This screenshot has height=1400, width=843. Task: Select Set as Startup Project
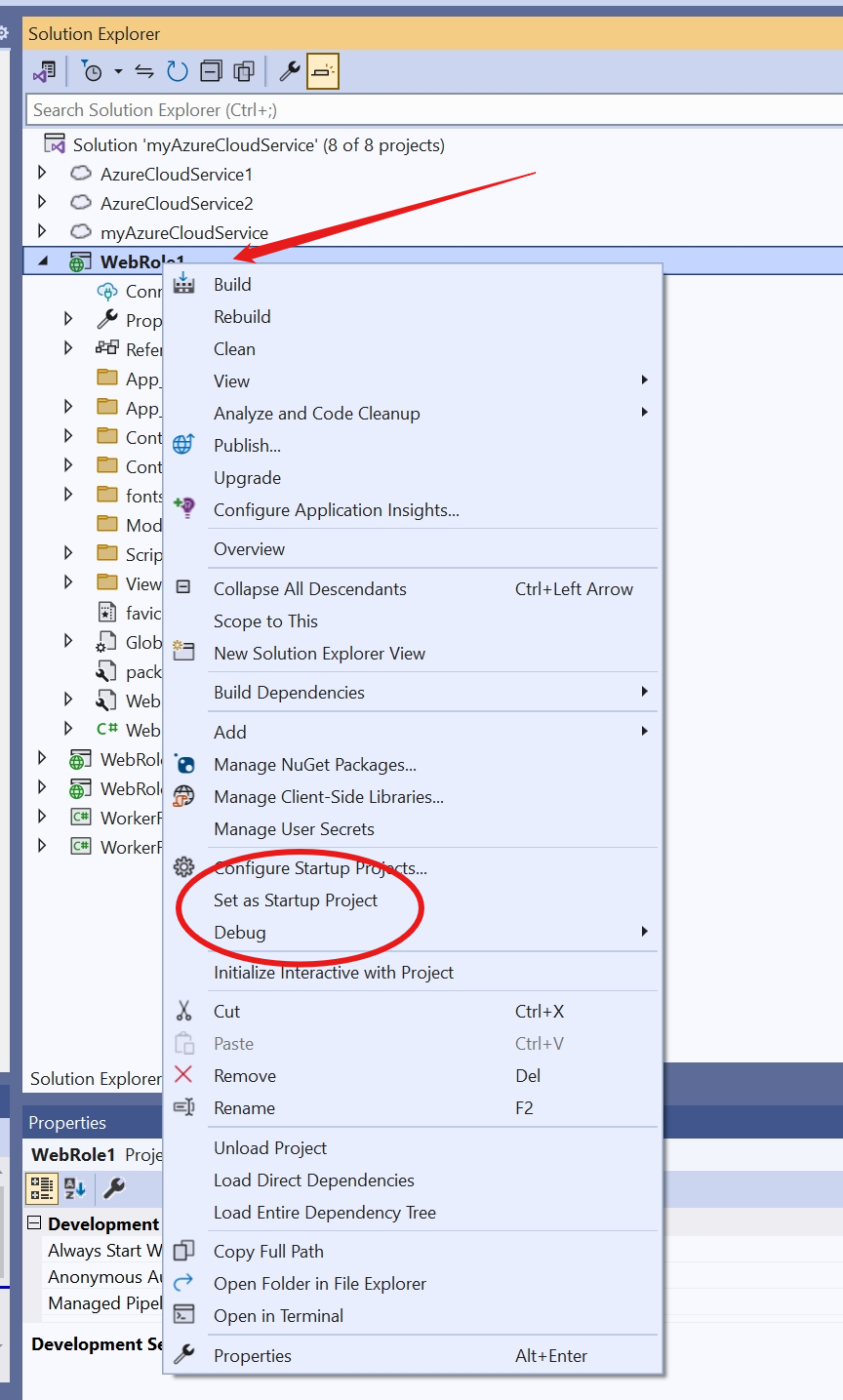296,900
